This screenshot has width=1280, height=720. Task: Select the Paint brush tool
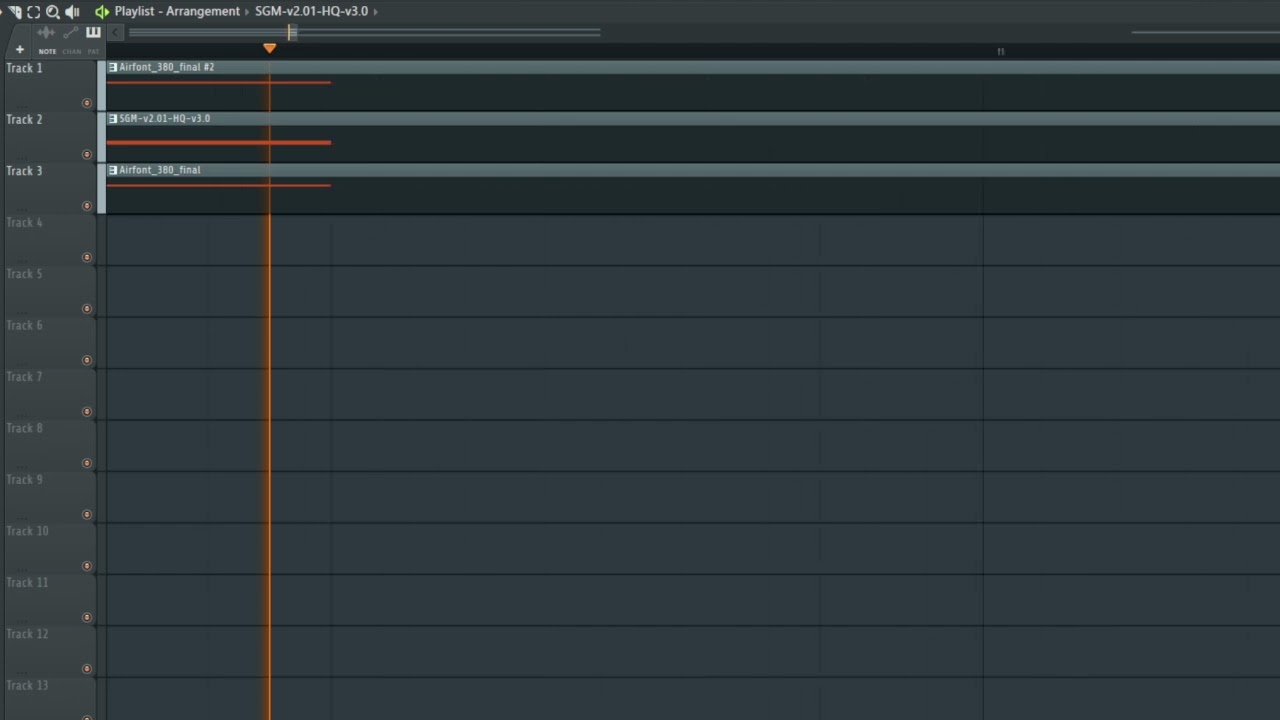(14, 11)
